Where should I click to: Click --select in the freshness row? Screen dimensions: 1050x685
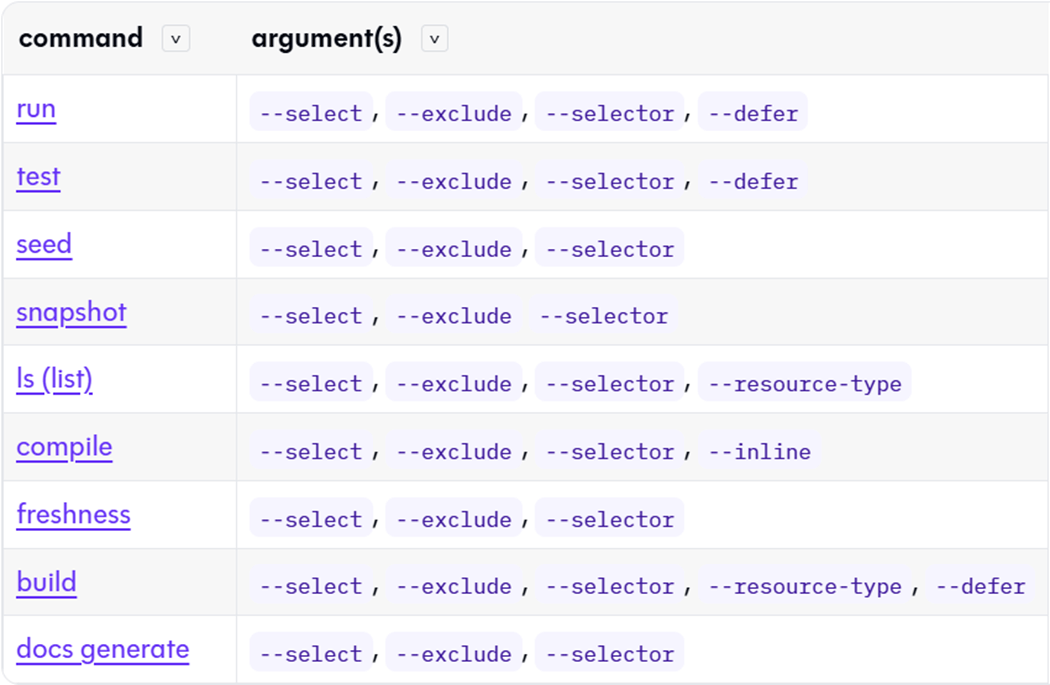(310, 520)
